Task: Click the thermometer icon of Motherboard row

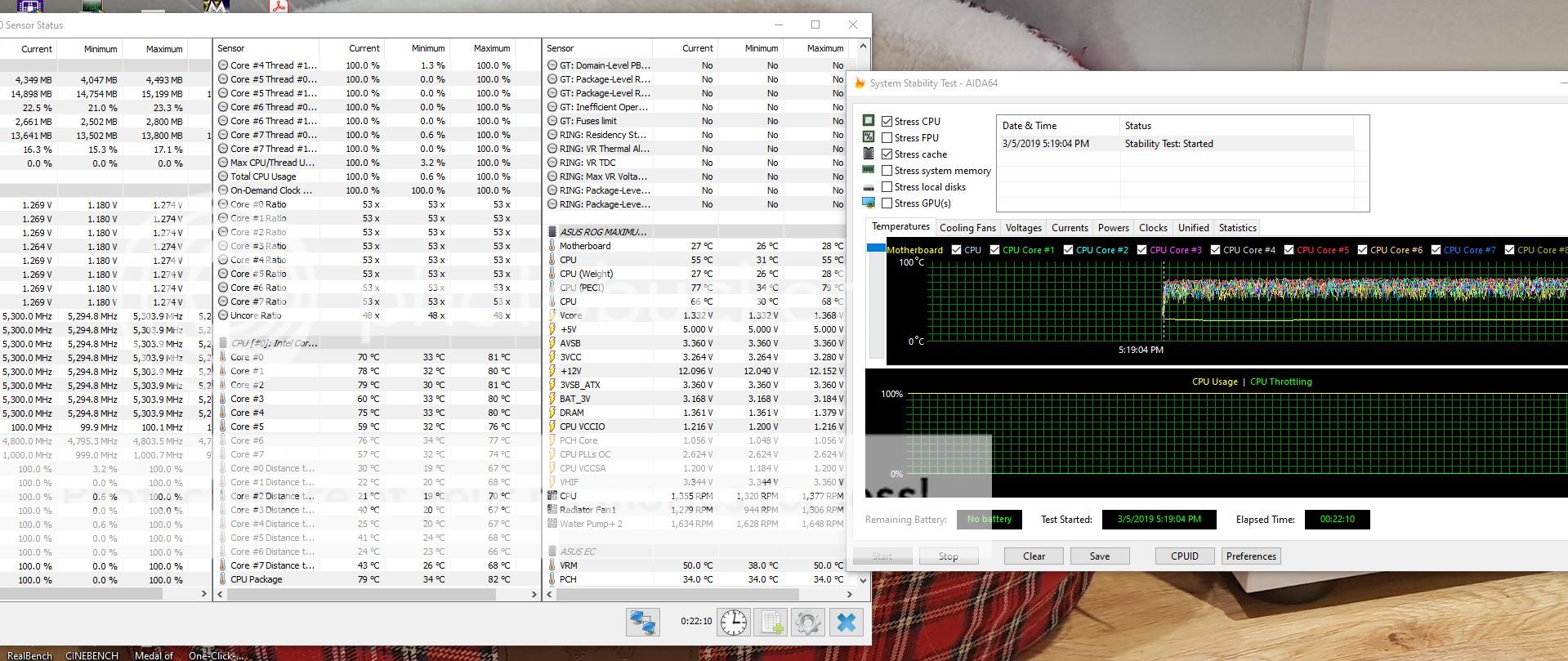Action: (552, 246)
